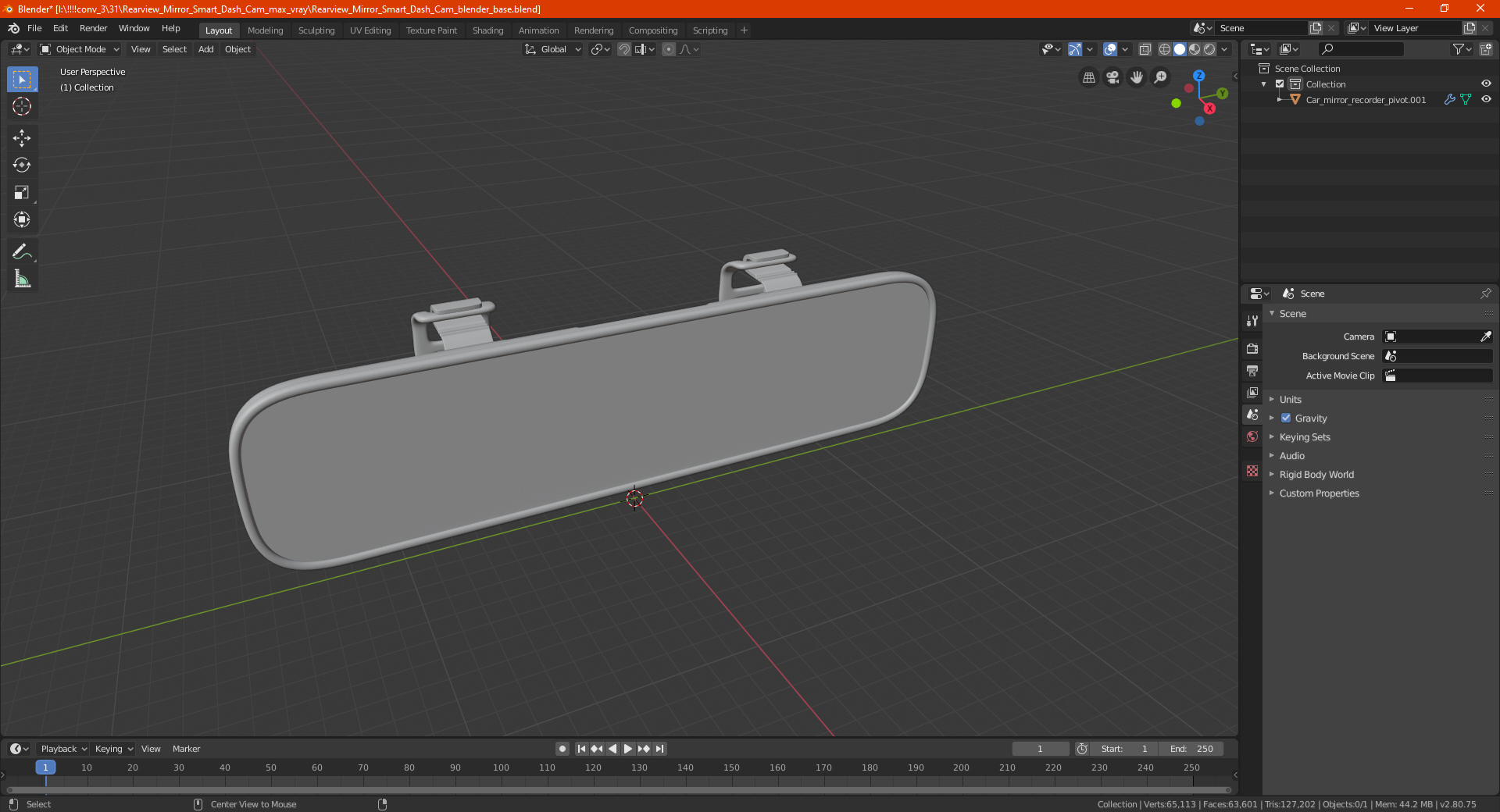Screen dimensions: 1500x812
Task: Toggle viewport overlays
Action: pyautogui.click(x=1110, y=49)
